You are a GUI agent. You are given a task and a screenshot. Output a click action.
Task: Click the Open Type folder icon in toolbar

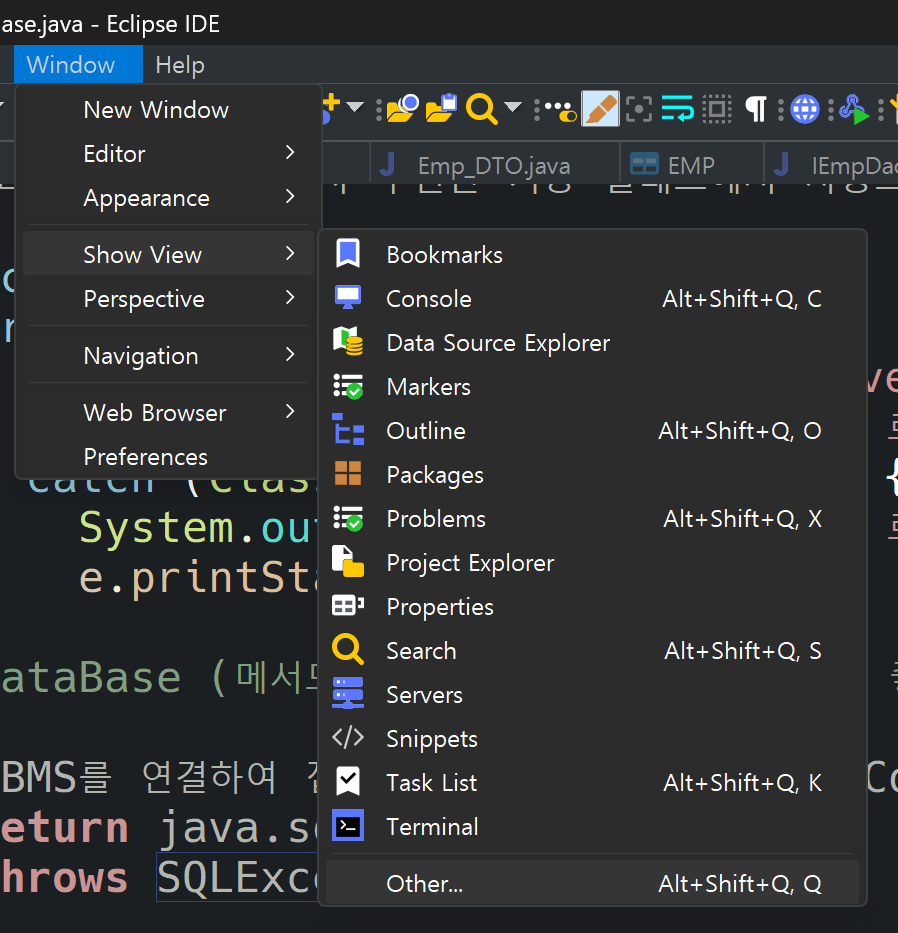click(402, 109)
